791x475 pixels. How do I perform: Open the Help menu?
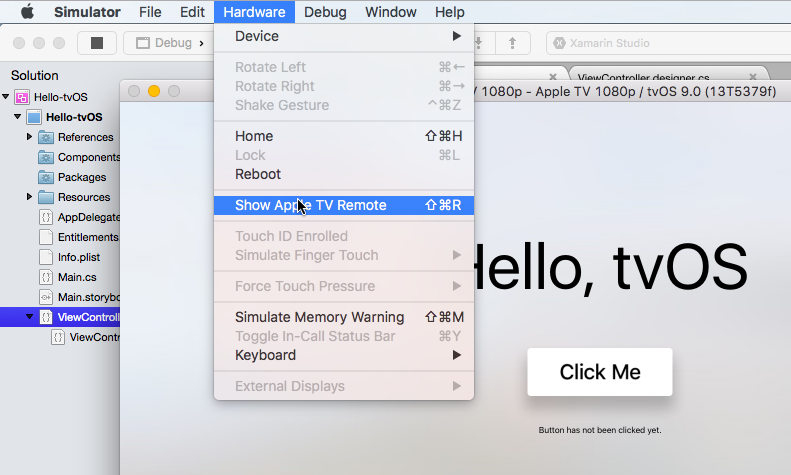pos(449,12)
